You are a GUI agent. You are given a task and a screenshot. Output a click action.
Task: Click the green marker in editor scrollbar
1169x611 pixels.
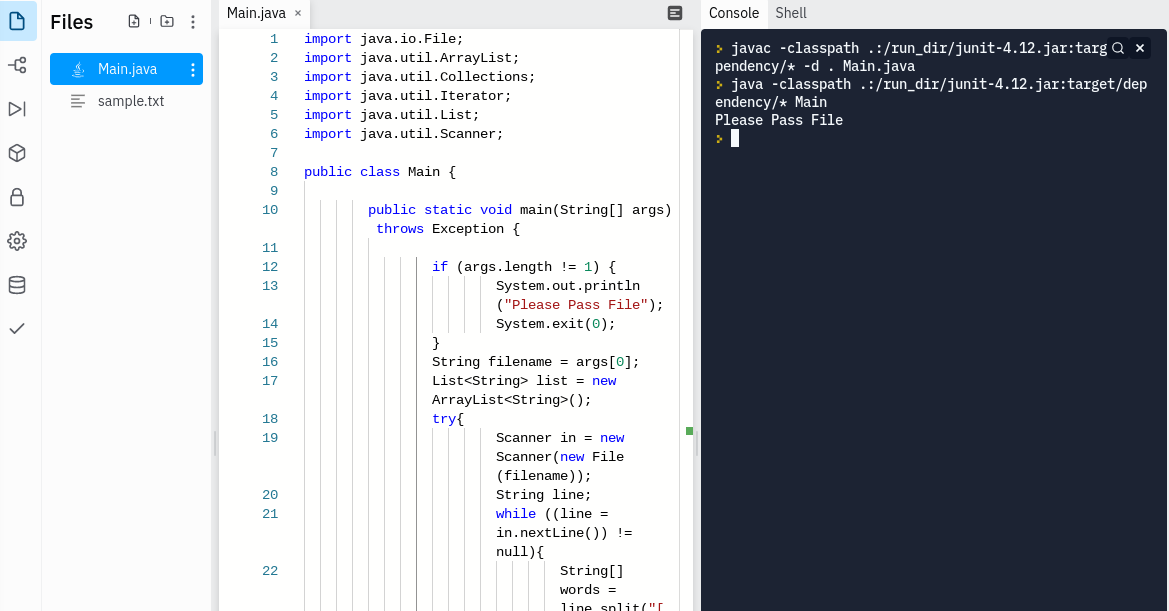[x=690, y=431]
